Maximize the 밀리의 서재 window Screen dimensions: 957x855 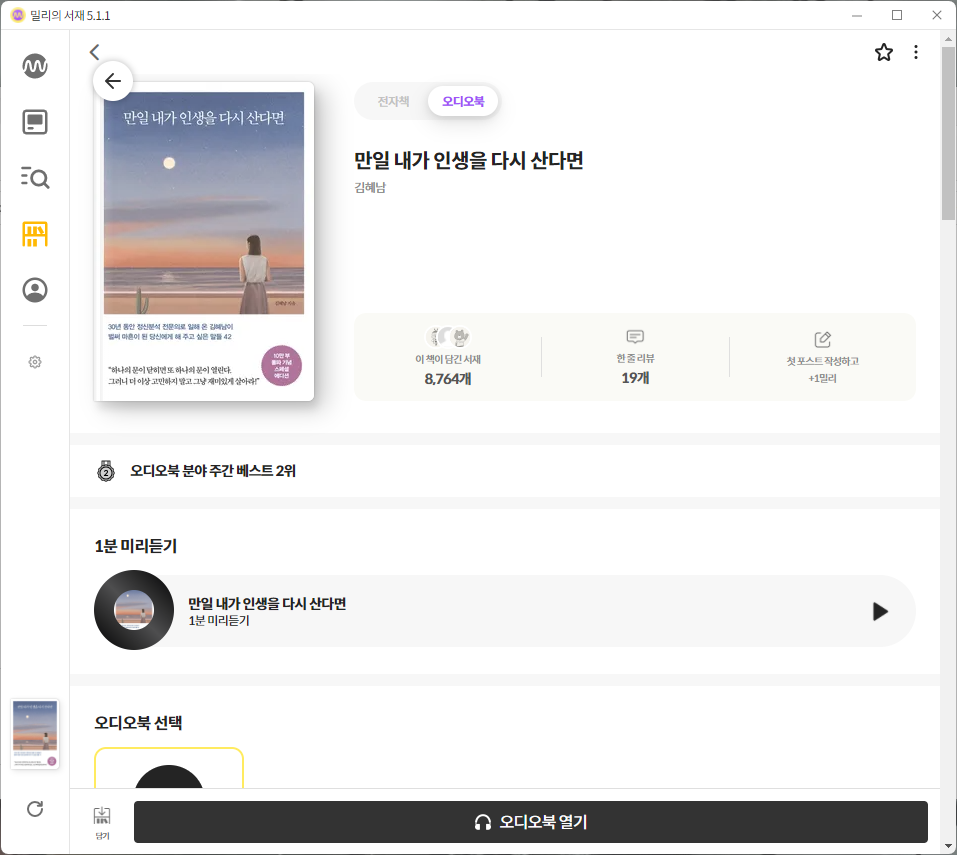pos(897,15)
